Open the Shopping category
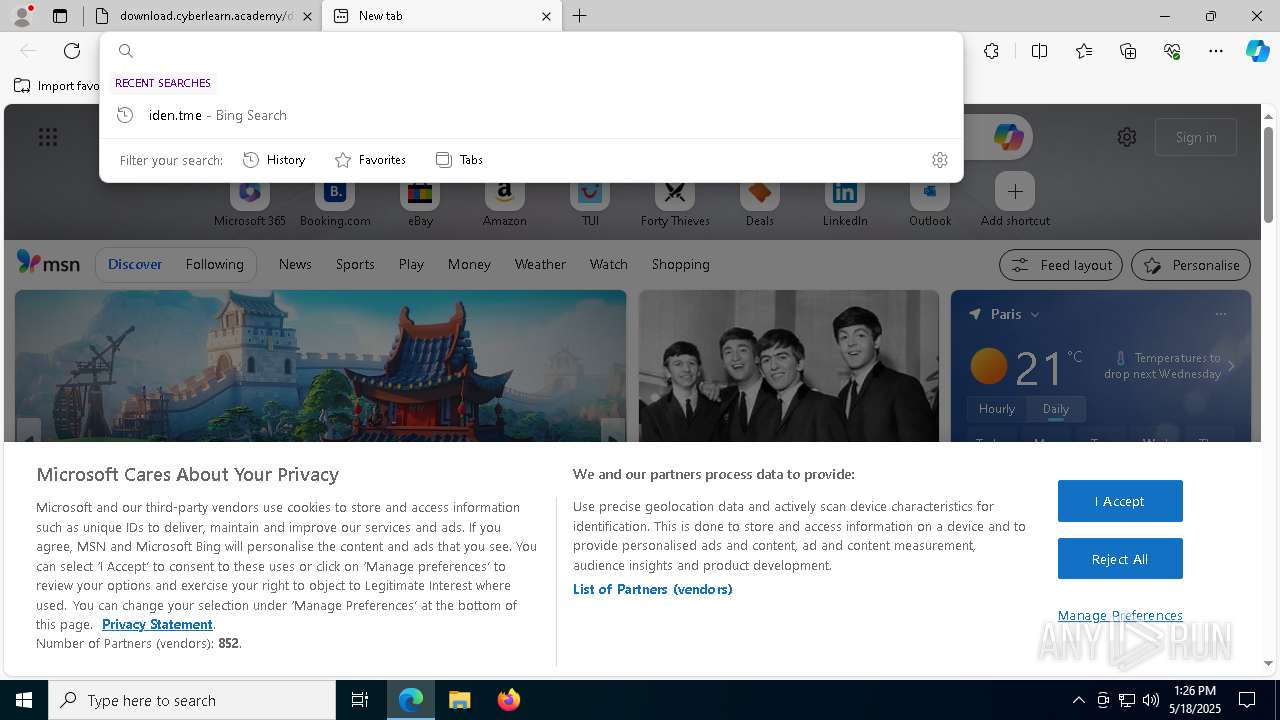The height and width of the screenshot is (720, 1280). pyautogui.click(x=681, y=264)
